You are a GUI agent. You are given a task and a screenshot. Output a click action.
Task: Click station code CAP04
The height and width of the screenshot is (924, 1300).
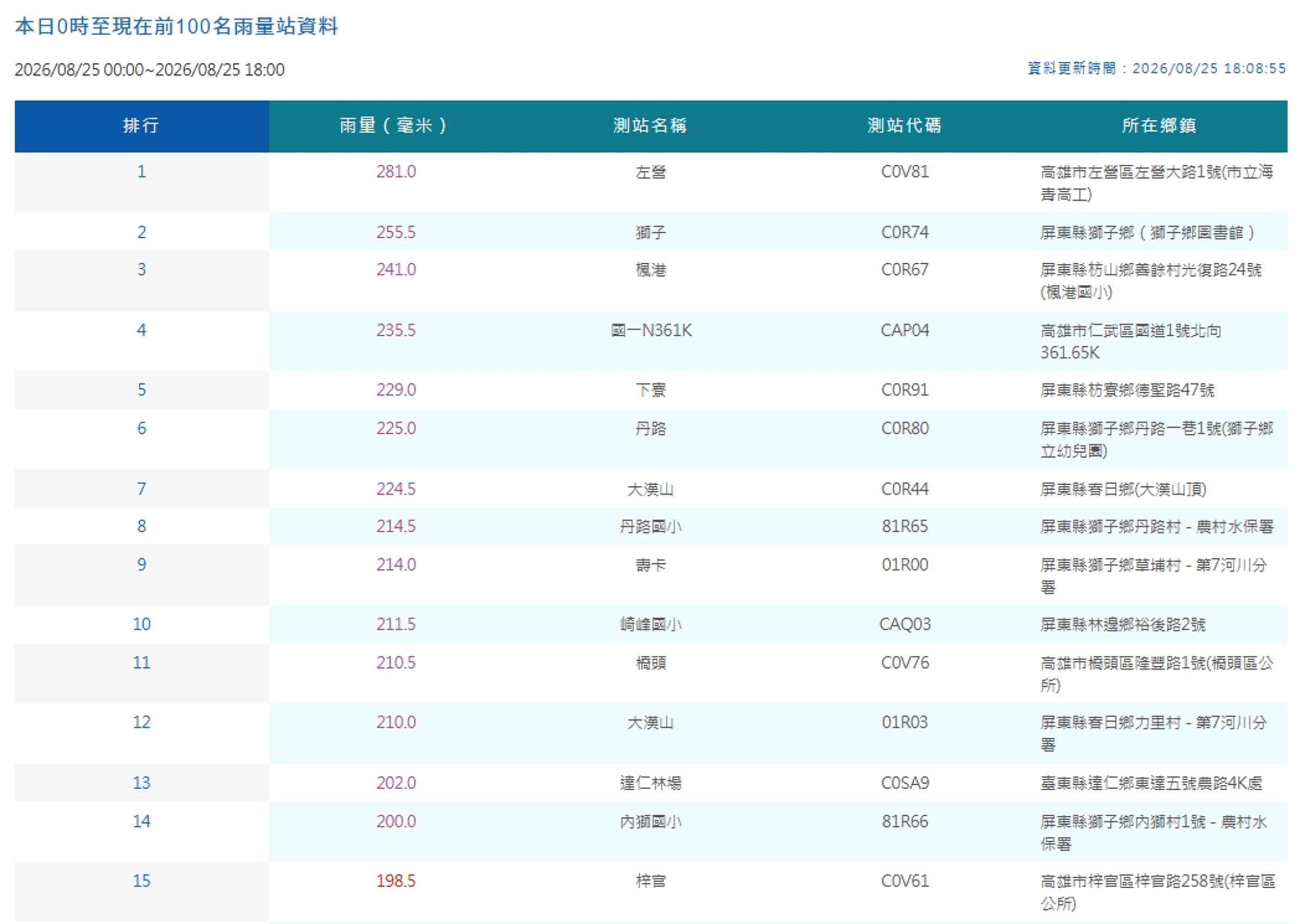905,330
